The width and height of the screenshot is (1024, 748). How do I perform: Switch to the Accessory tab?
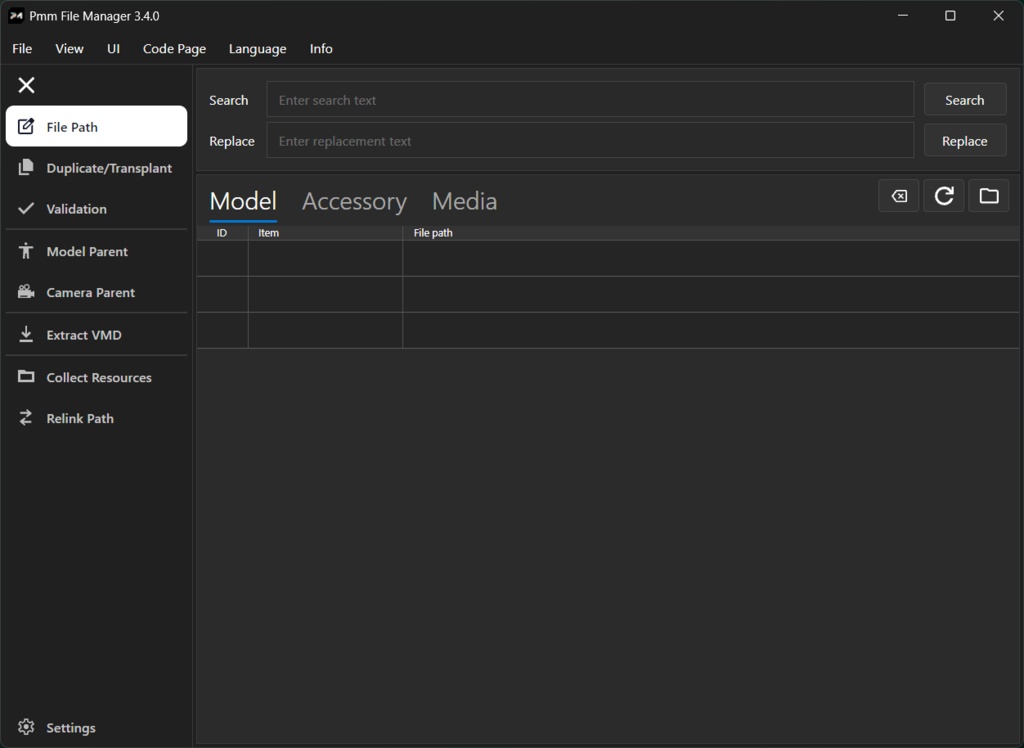coord(355,201)
